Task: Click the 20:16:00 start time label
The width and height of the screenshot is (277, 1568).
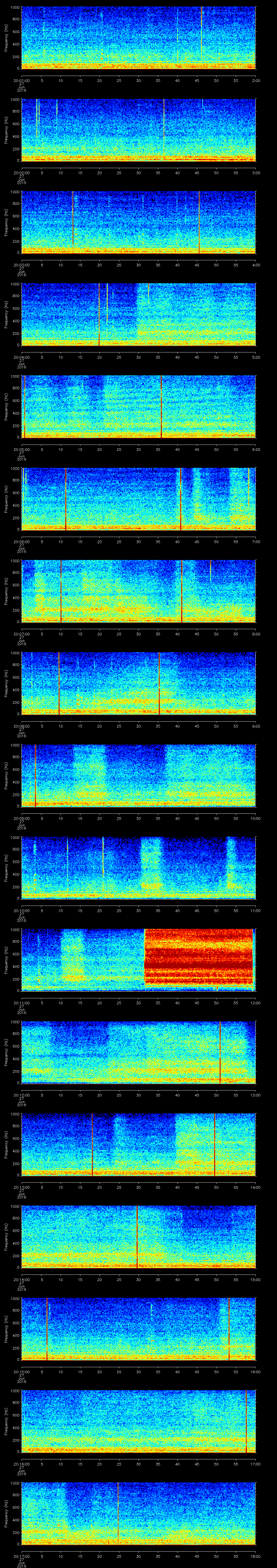Action: point(21,1464)
